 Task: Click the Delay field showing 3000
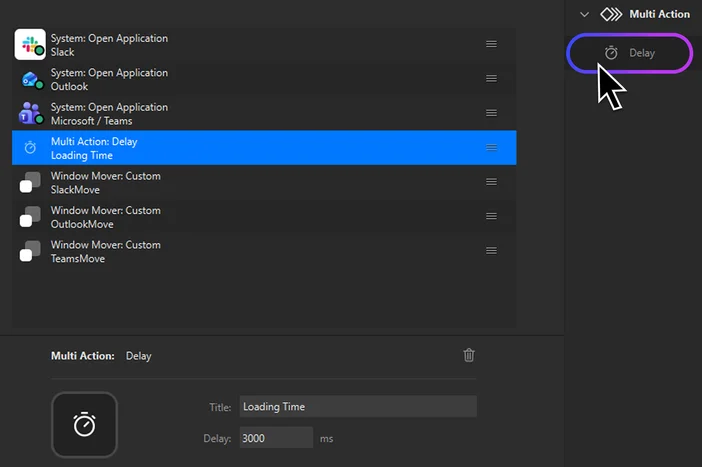[x=276, y=438]
